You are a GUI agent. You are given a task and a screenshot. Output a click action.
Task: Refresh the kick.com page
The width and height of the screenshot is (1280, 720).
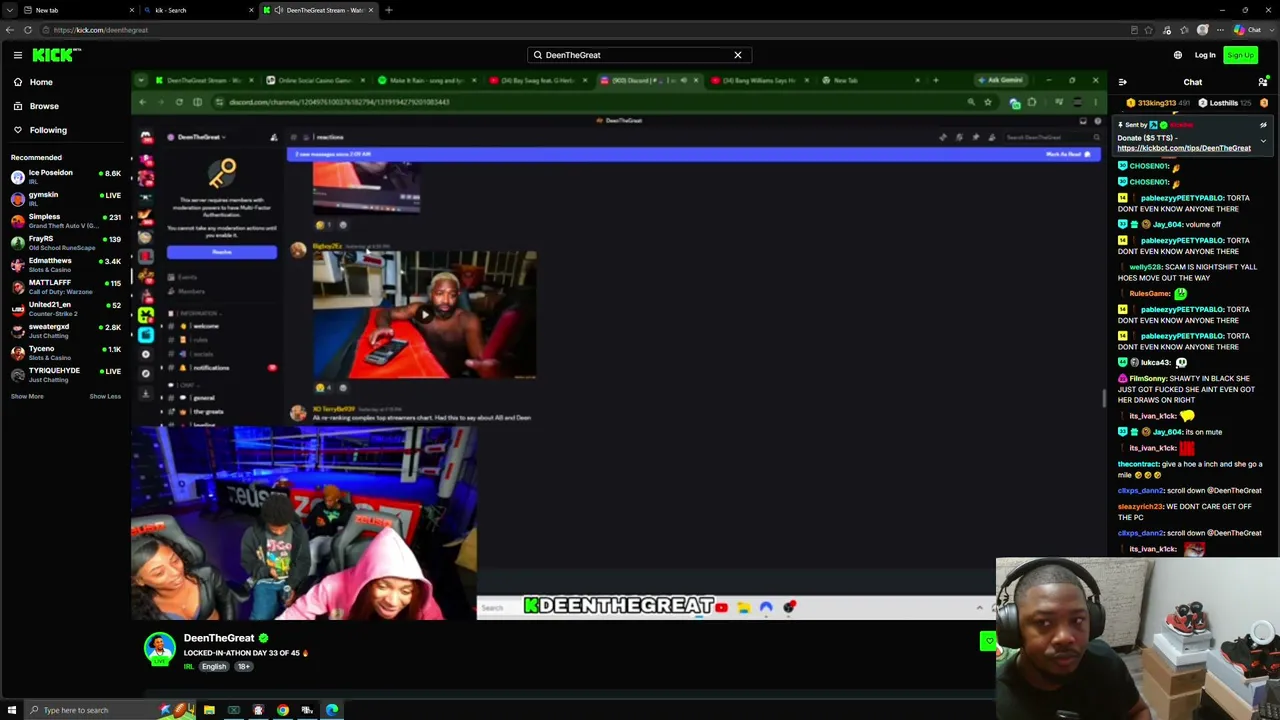28,30
